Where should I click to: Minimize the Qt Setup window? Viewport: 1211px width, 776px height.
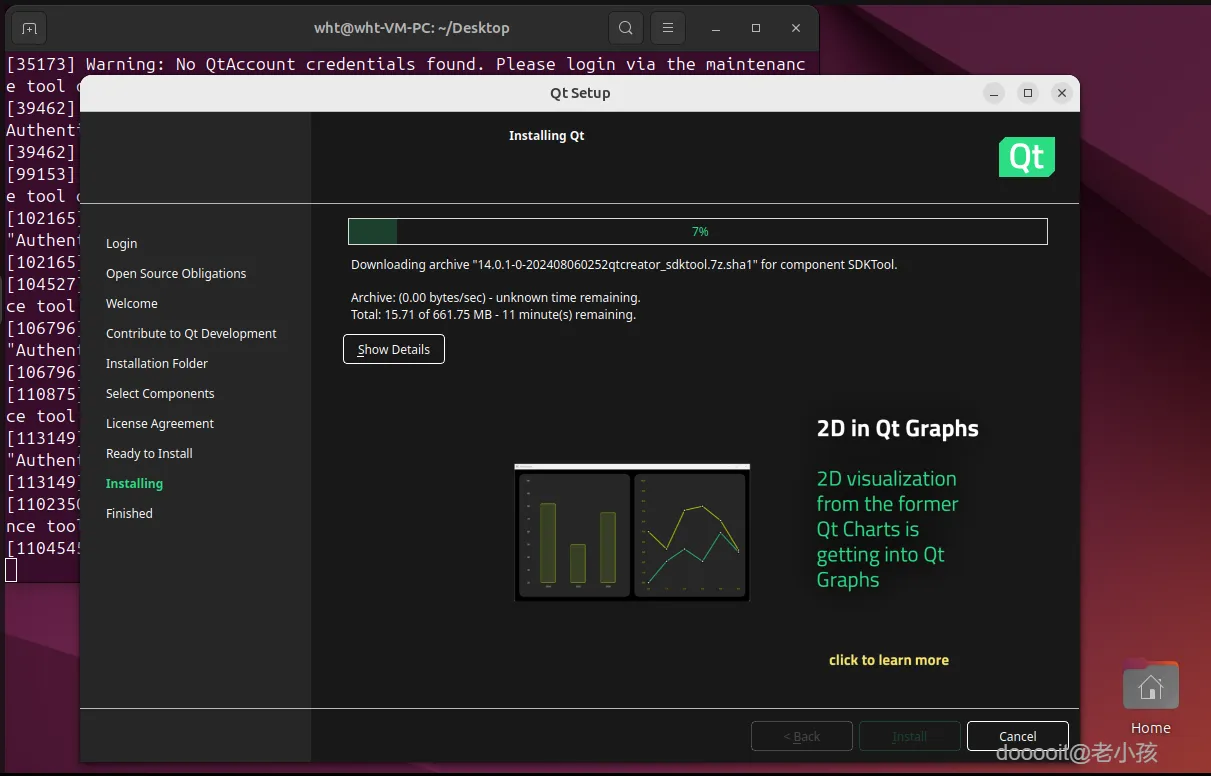click(993, 93)
